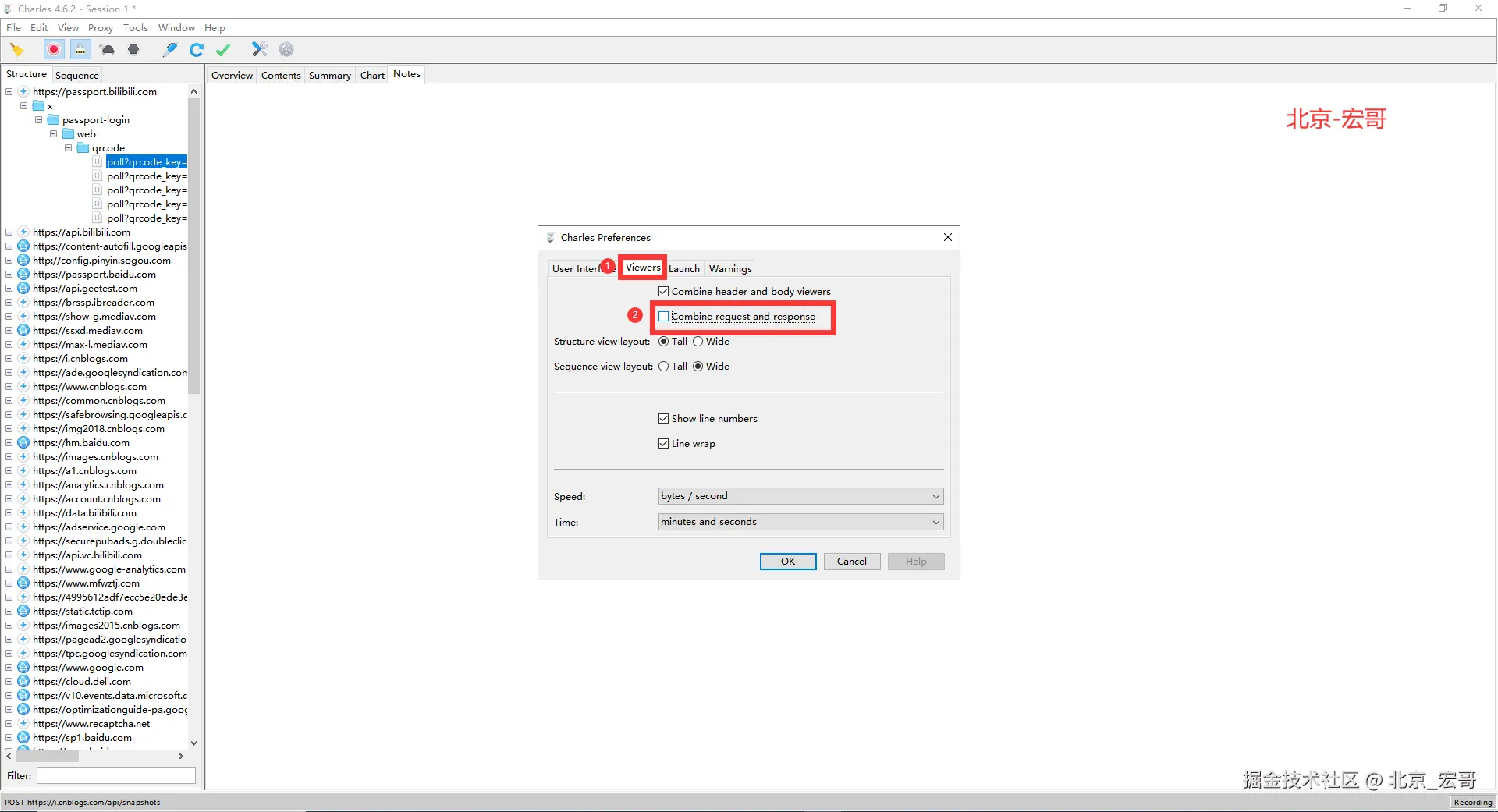
Task: Toggle SSL Proxying lock icon
Action: 80,50
